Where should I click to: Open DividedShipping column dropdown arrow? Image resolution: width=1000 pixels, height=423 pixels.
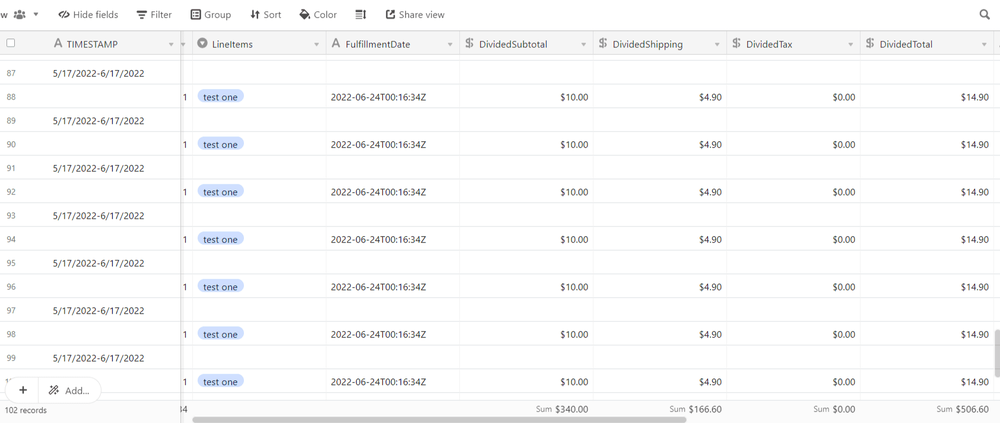717,44
